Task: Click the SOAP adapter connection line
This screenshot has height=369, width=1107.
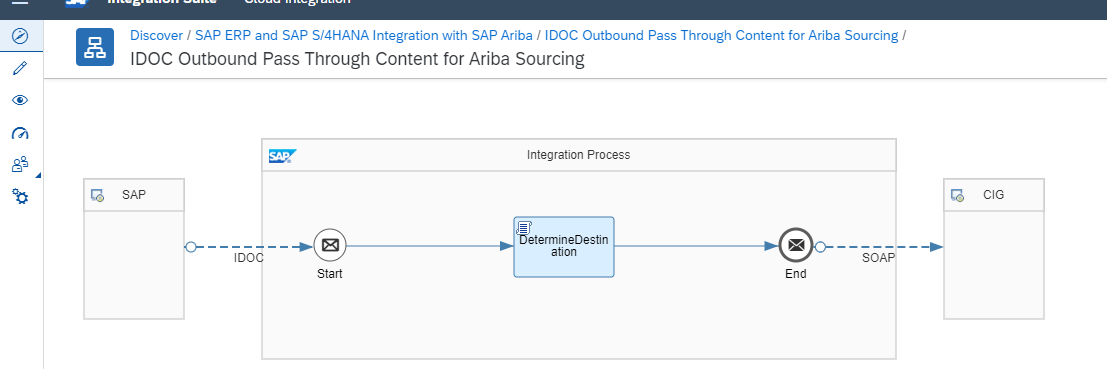Action: (881, 247)
